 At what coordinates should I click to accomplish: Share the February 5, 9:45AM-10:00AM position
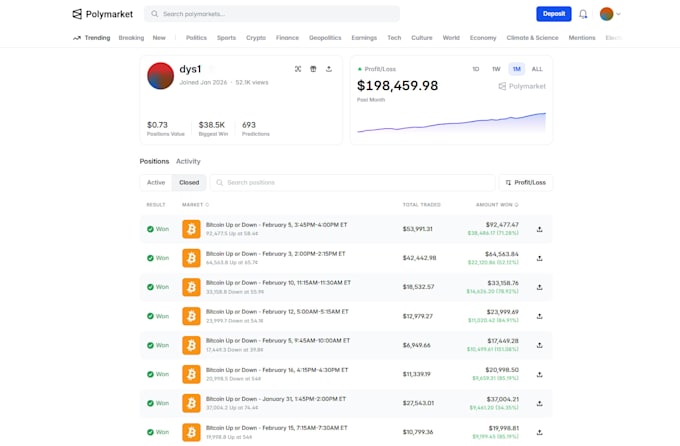coord(539,345)
